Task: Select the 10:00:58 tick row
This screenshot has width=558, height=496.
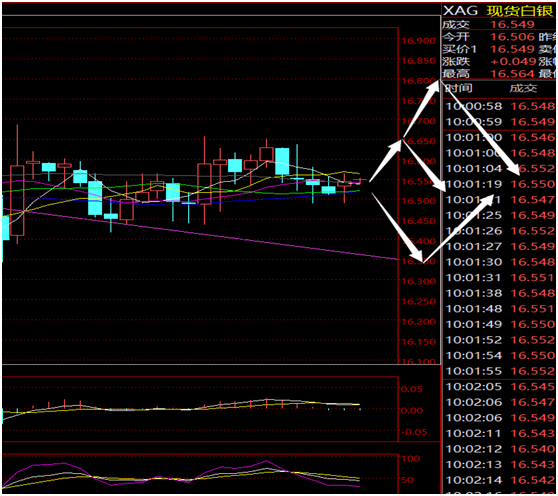Action: tap(500, 106)
